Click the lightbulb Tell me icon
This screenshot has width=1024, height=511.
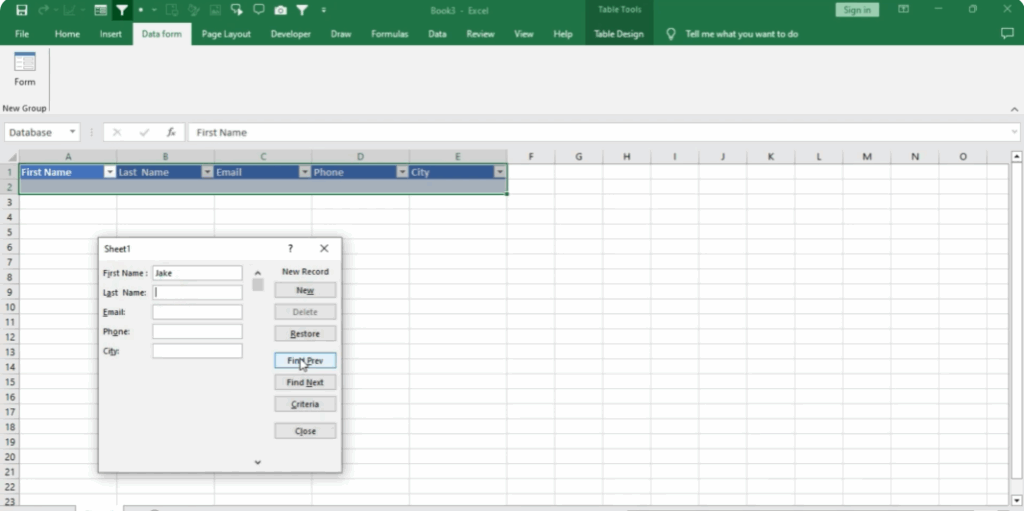coord(671,34)
